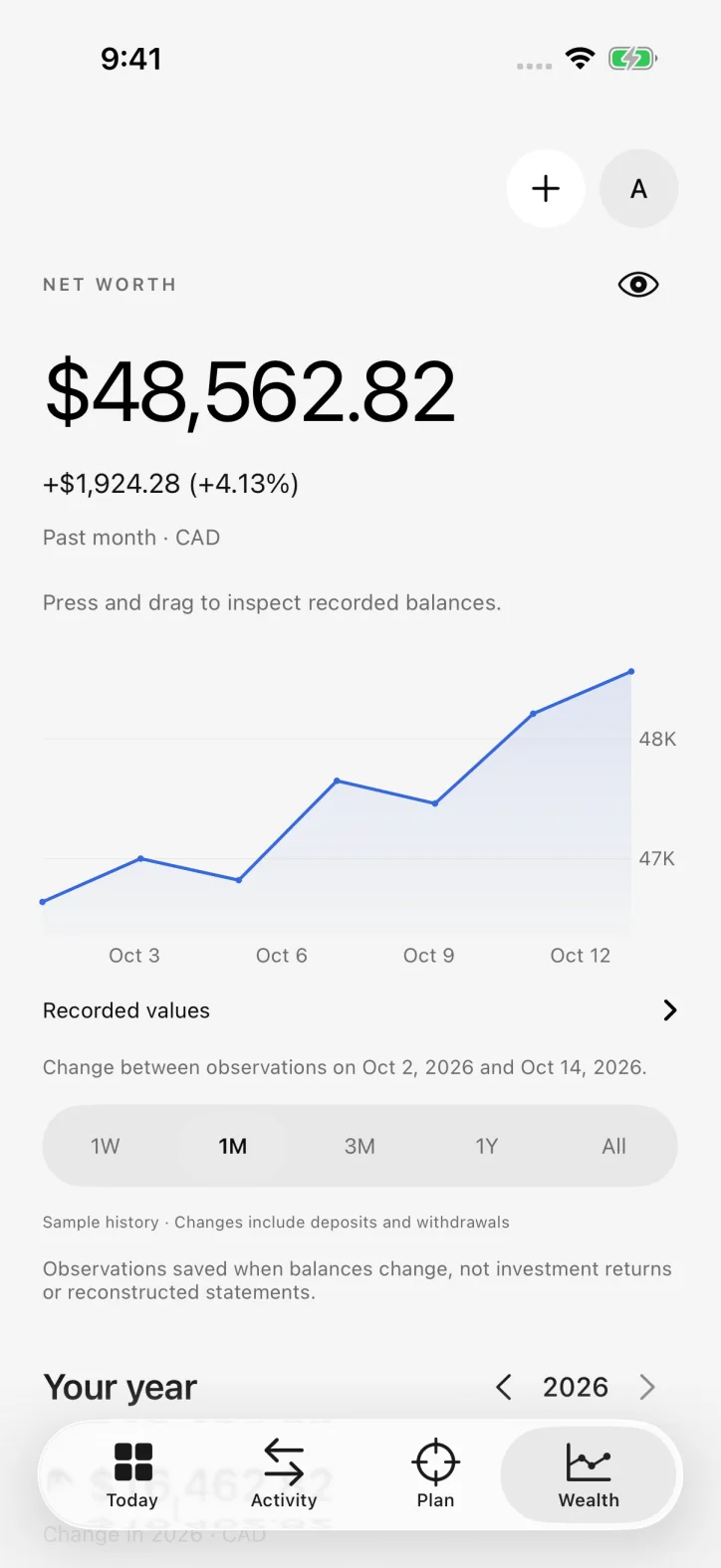The height and width of the screenshot is (1568, 721).
Task: Click the $48,562.82 net worth amount
Action: point(250,393)
